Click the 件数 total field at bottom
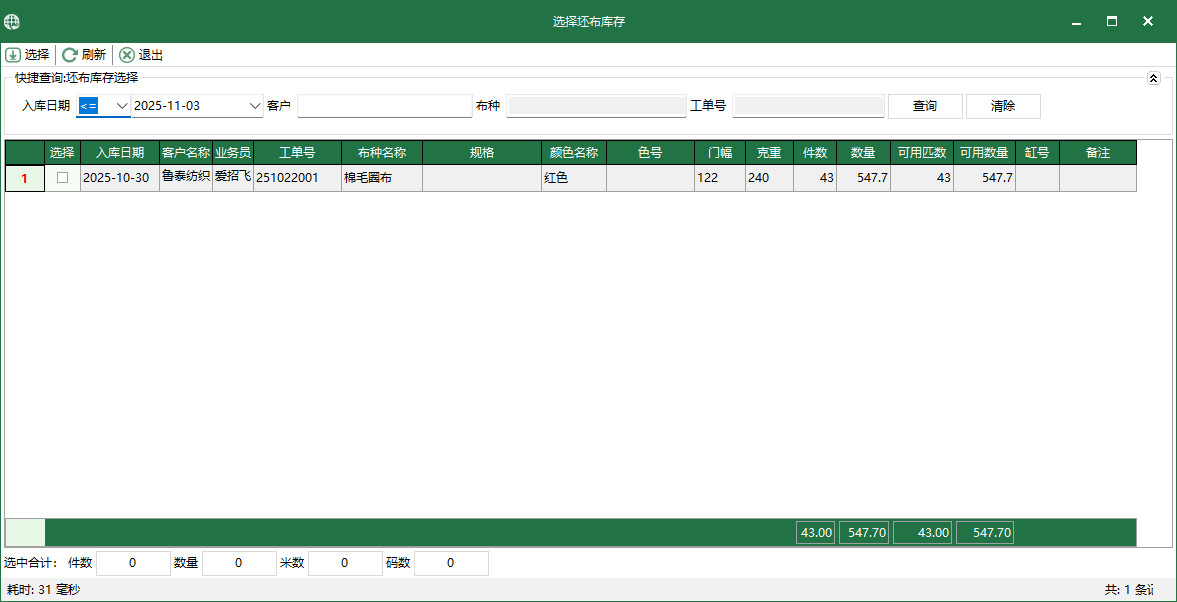Image resolution: width=1177 pixels, height=602 pixels. [133, 563]
